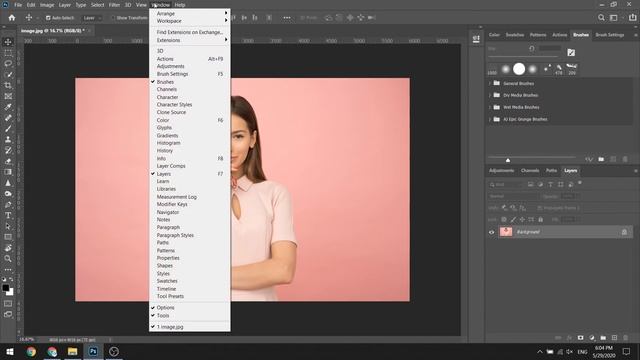Toggle Show Transform Controls checkbox

coord(113,18)
